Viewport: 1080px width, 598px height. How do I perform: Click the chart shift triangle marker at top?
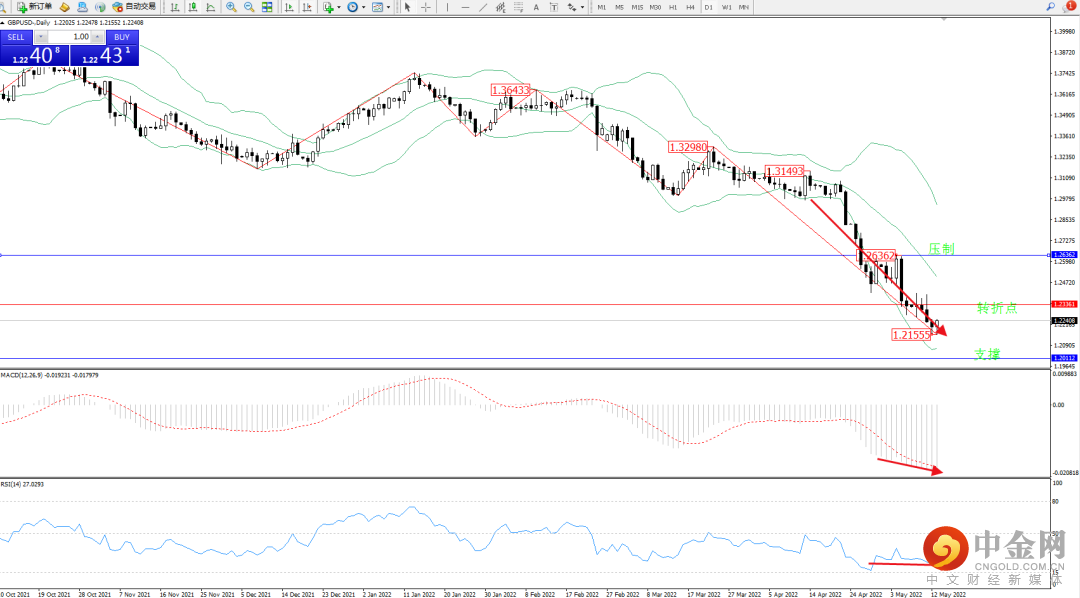tap(944, 19)
